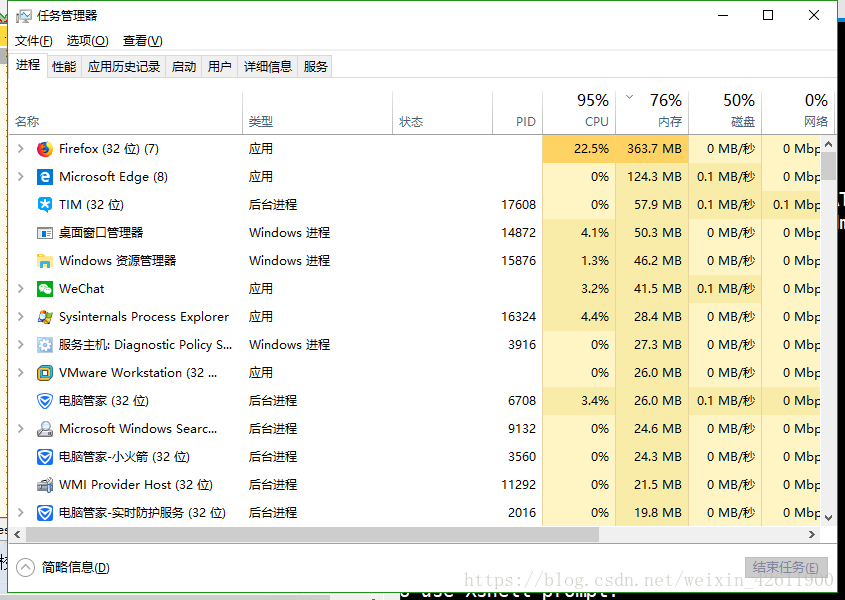This screenshot has width=845, height=600.
Task: Click the PID 16324 cell
Action: [518, 317]
